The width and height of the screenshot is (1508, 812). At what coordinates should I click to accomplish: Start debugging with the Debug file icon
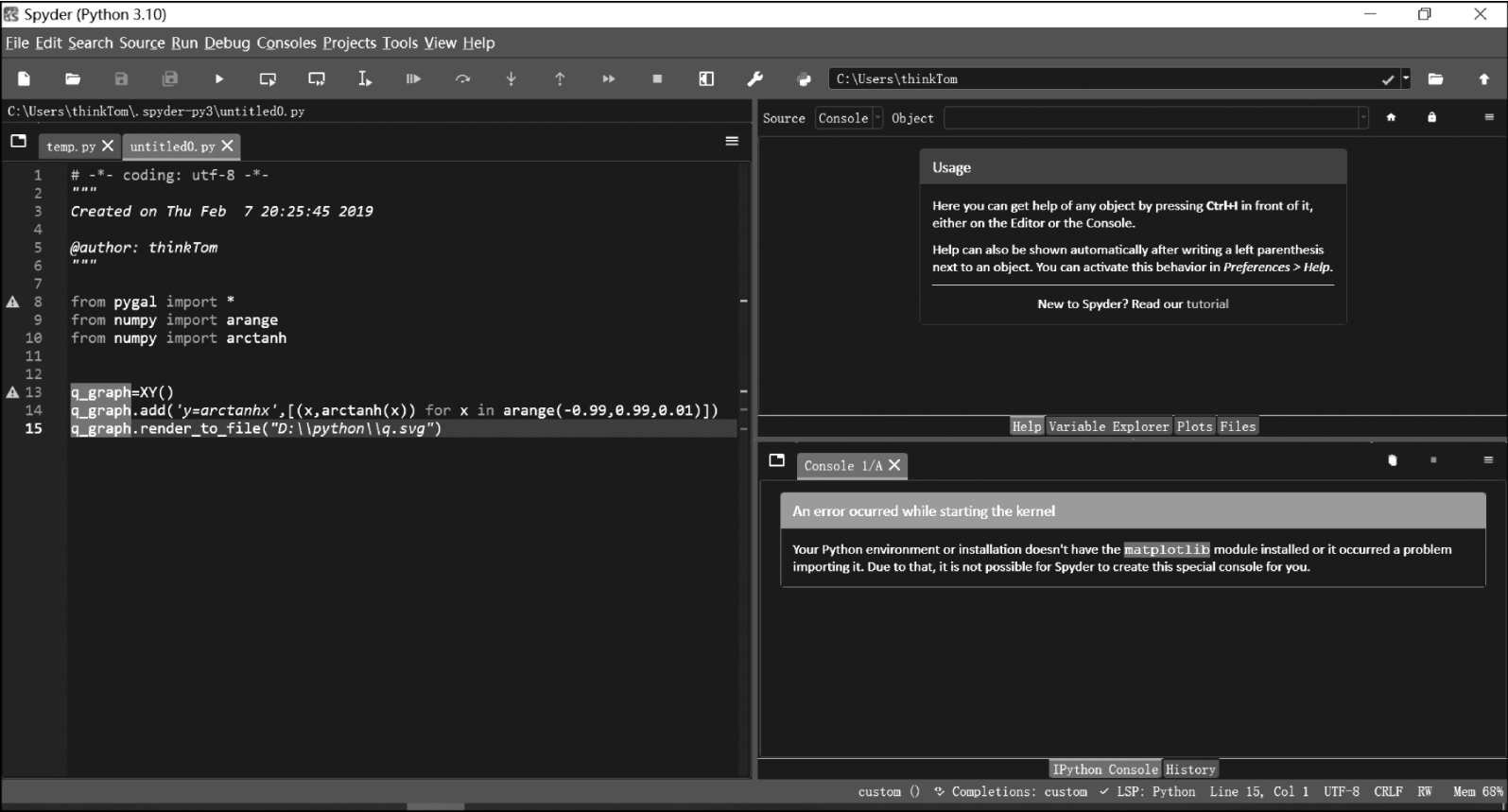pyautogui.click(x=413, y=79)
